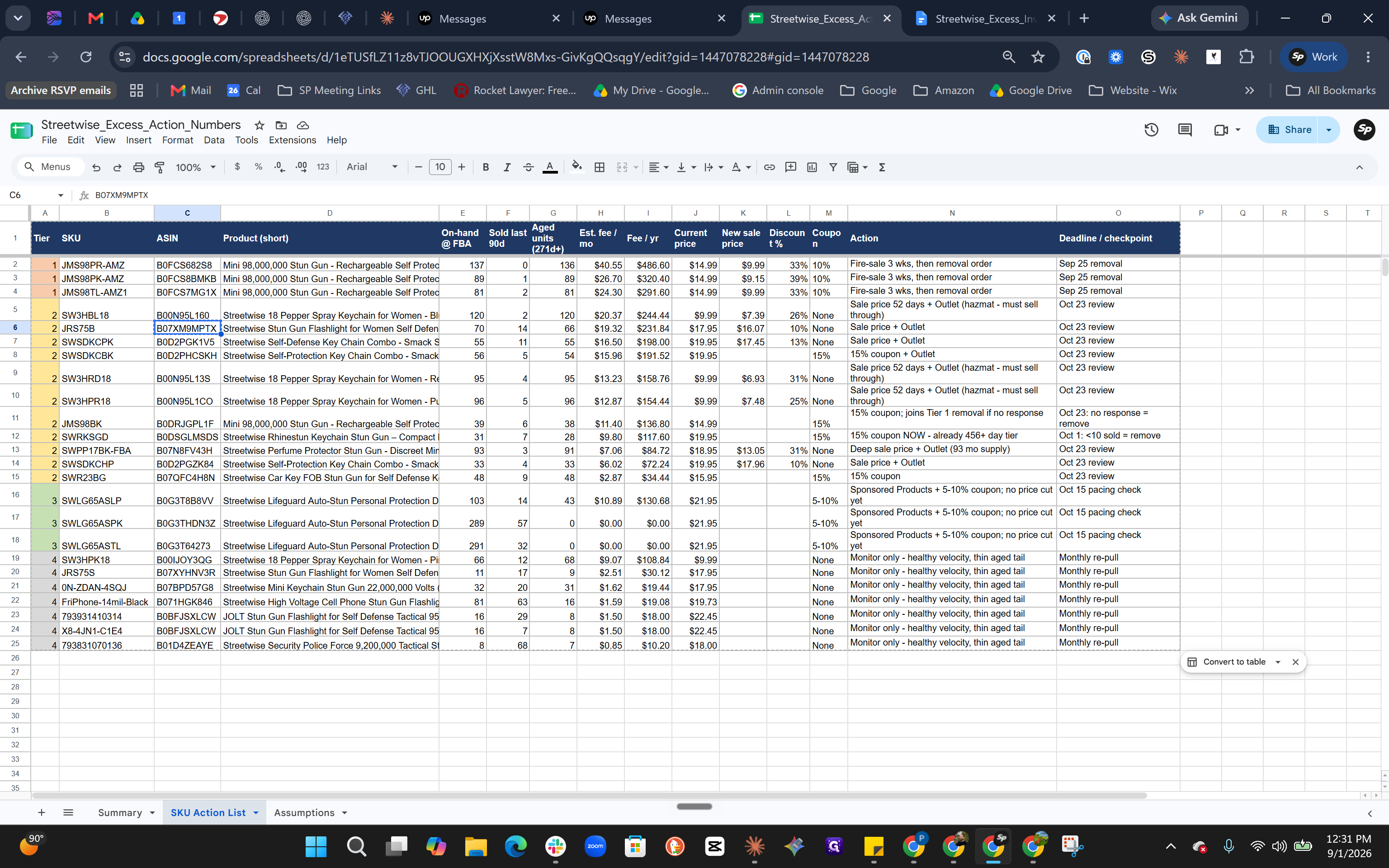
Task: Open zoom level 100% dropdown
Action: (x=195, y=167)
